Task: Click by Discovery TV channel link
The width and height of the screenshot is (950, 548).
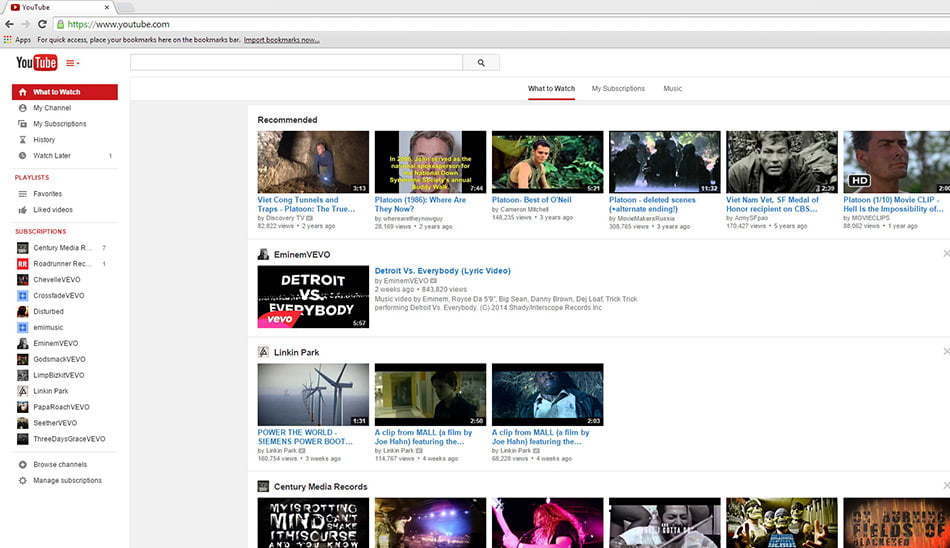Action: click(285, 218)
